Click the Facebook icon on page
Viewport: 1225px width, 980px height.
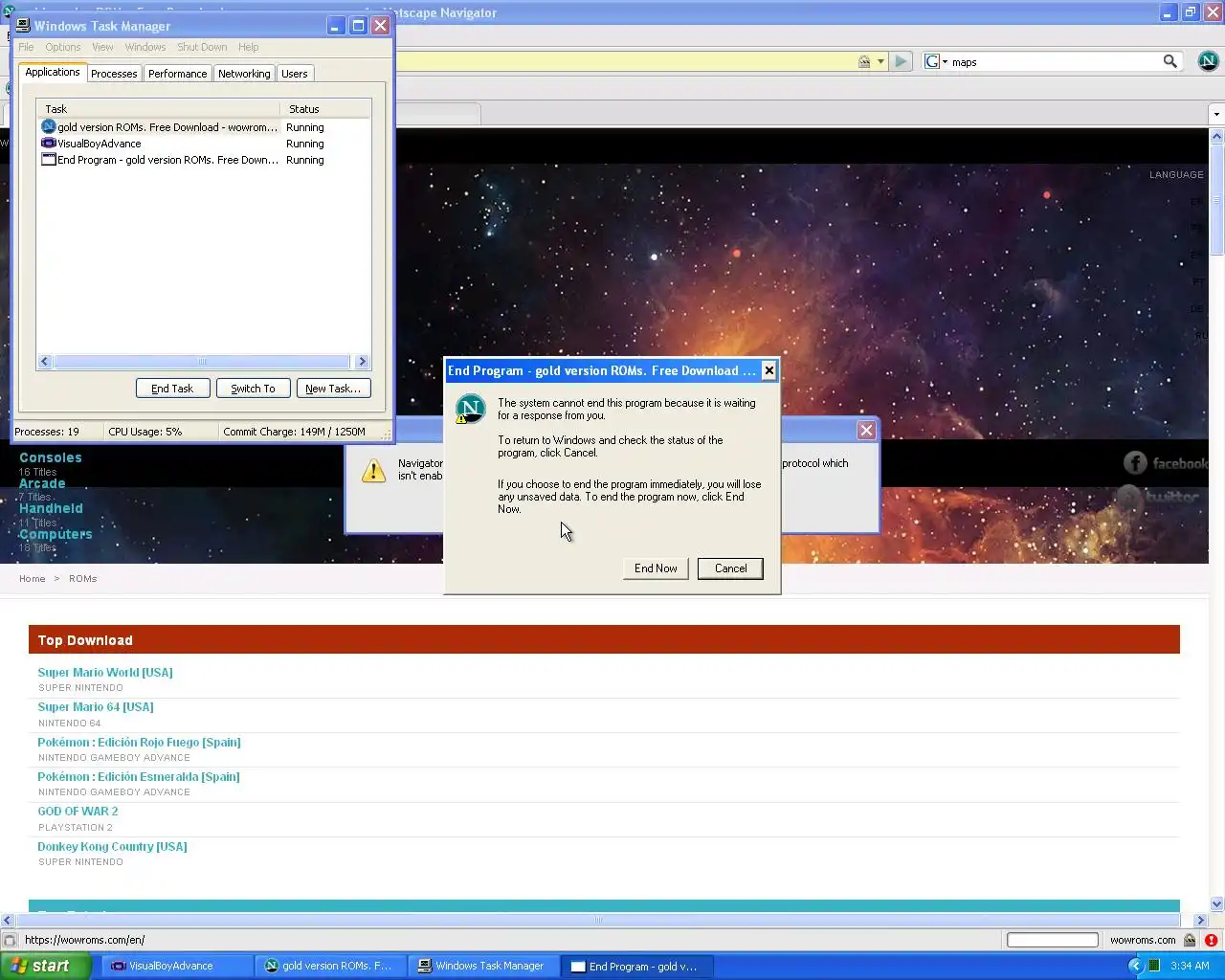point(1135,463)
